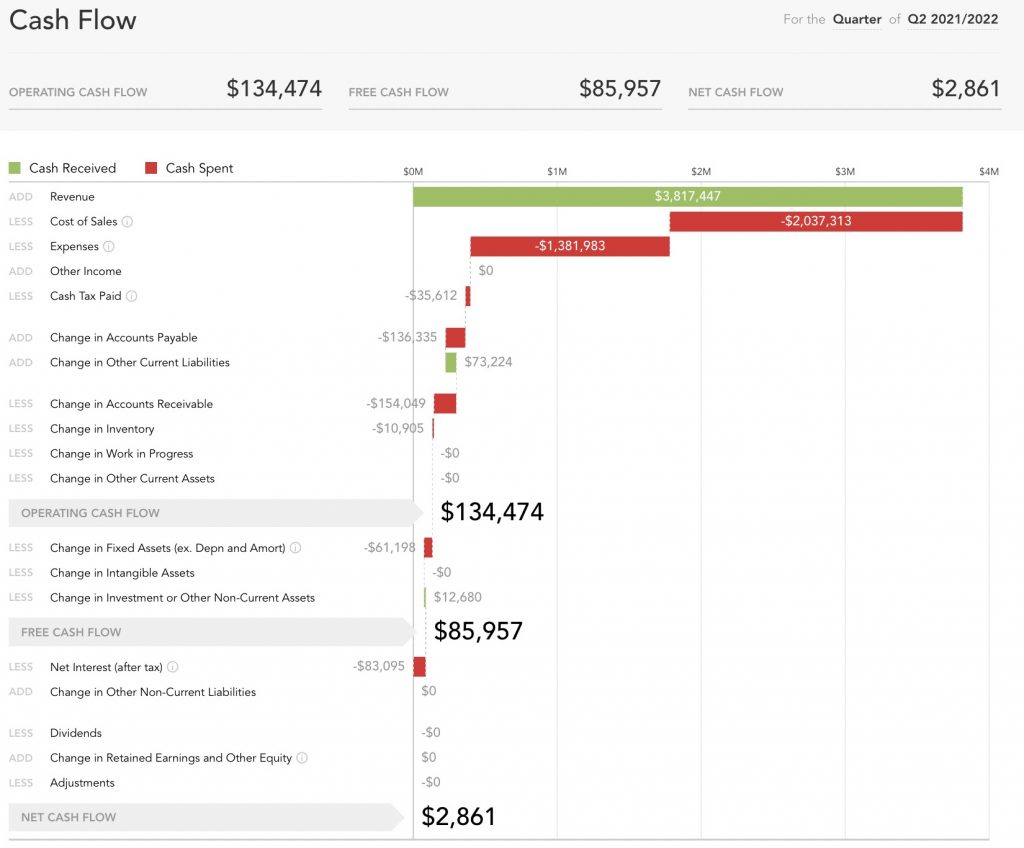Click the Change in Other Current Liabilities label
Image resolution: width=1024 pixels, height=848 pixels.
click(140, 363)
